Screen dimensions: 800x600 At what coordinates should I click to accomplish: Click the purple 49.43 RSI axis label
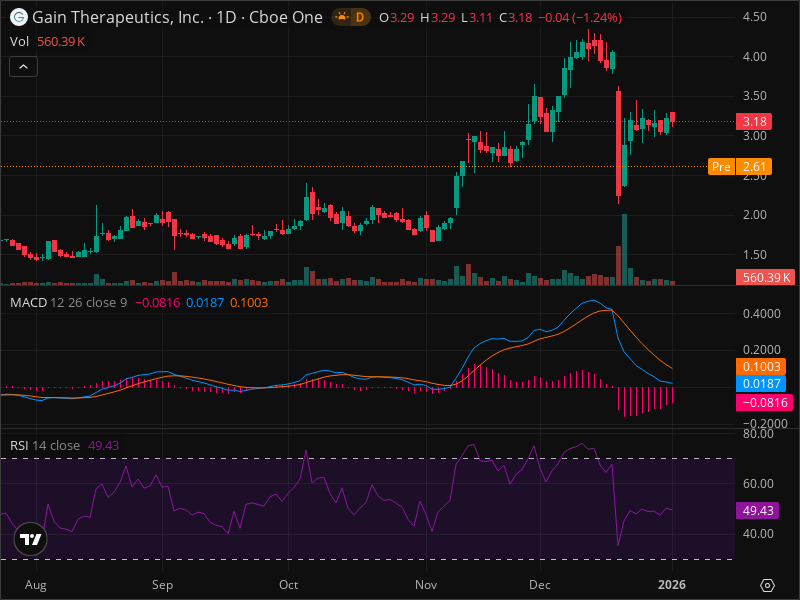click(757, 510)
